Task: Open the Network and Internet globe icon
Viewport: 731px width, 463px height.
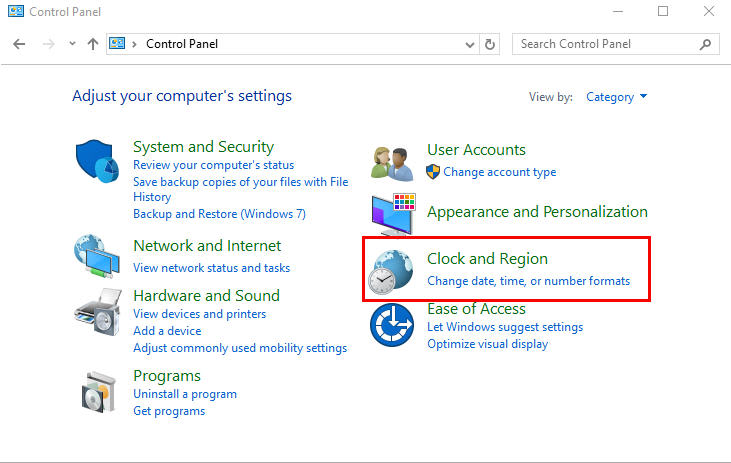Action: (x=97, y=256)
